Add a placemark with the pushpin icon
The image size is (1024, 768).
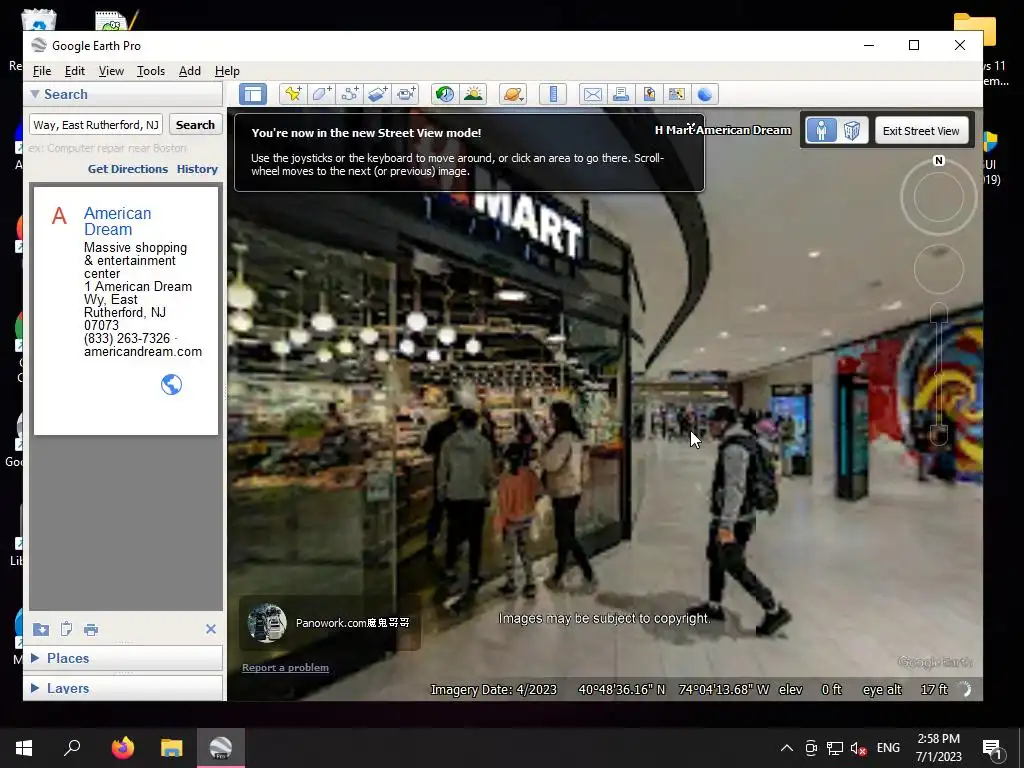click(293, 94)
